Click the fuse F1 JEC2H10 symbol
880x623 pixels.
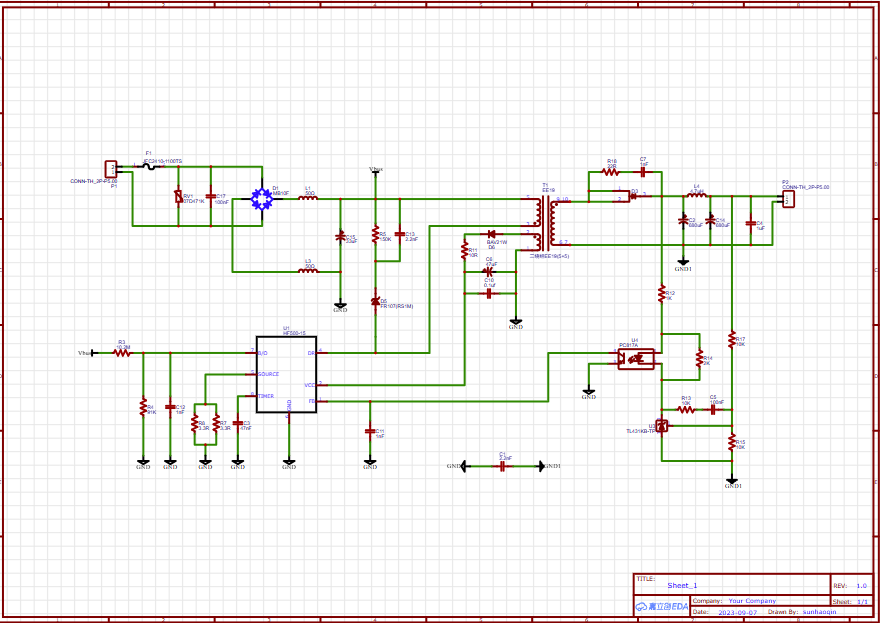tap(149, 167)
